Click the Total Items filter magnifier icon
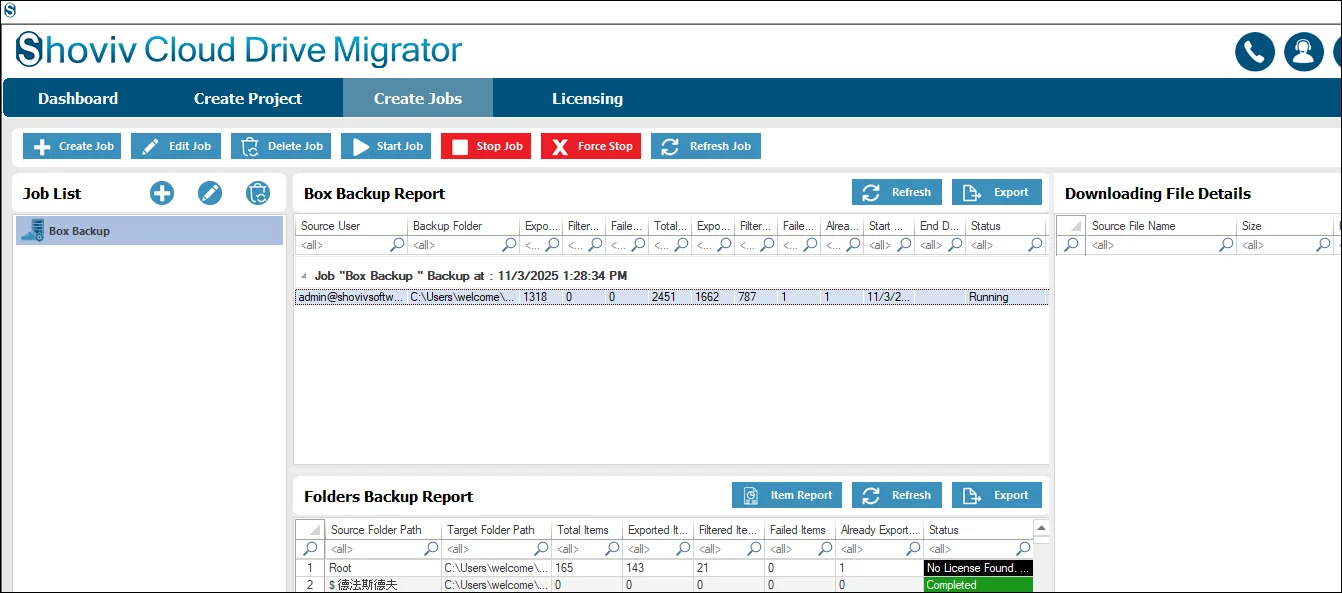Viewport: 1342px width, 593px height. 612,549
